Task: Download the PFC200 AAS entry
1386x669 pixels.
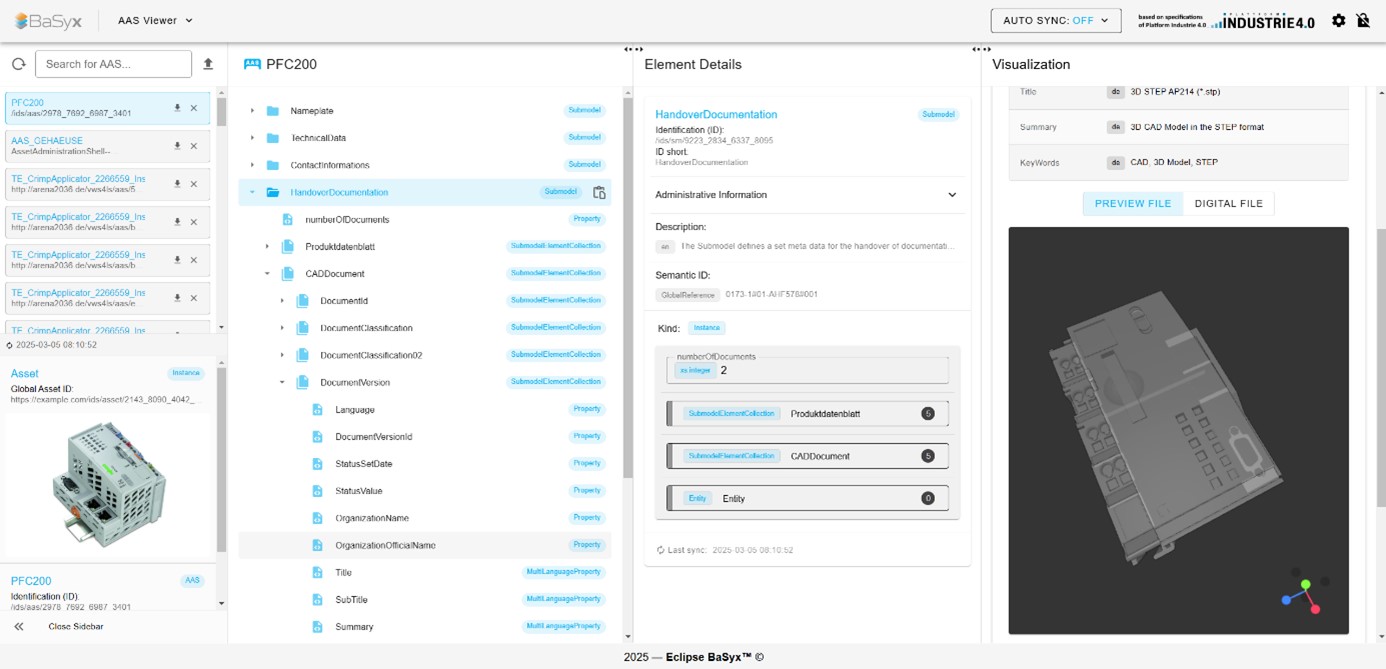Action: (x=177, y=108)
